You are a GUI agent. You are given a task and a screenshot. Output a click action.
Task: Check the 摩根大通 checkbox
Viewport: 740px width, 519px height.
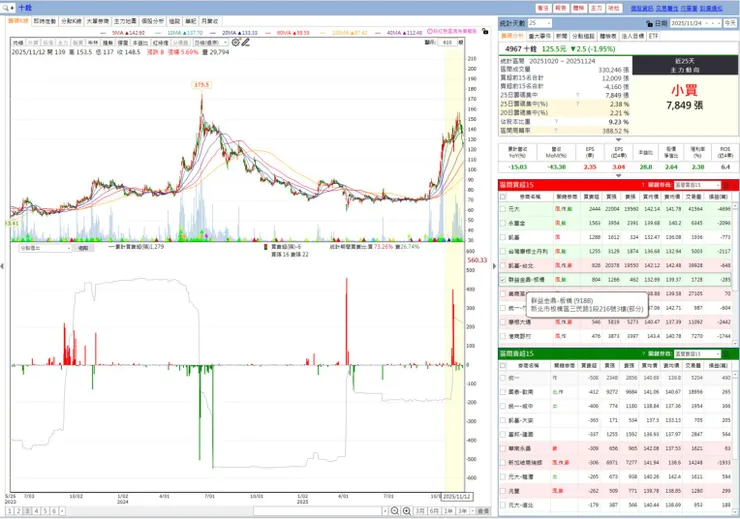click(x=503, y=322)
